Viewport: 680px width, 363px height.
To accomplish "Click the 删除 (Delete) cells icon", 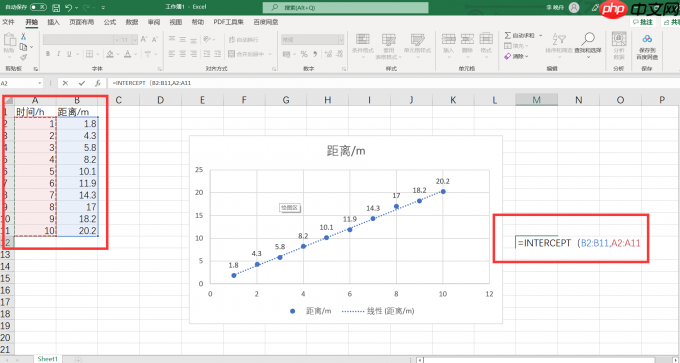I will [x=467, y=39].
